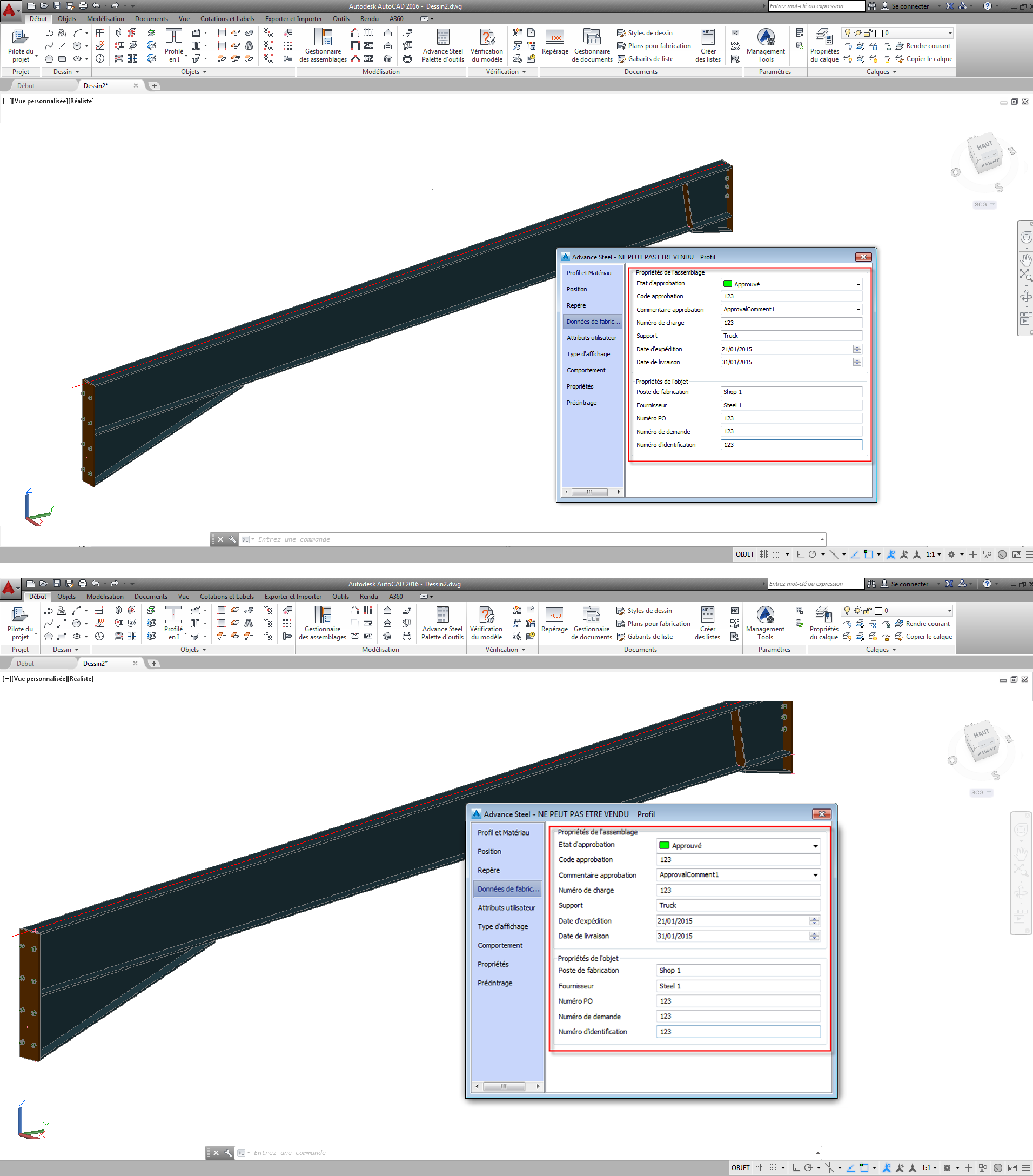This screenshot has width=1033, height=1176.
Task: Click the print icon in upper quick access toolbar
Action: pyautogui.click(x=83, y=6)
